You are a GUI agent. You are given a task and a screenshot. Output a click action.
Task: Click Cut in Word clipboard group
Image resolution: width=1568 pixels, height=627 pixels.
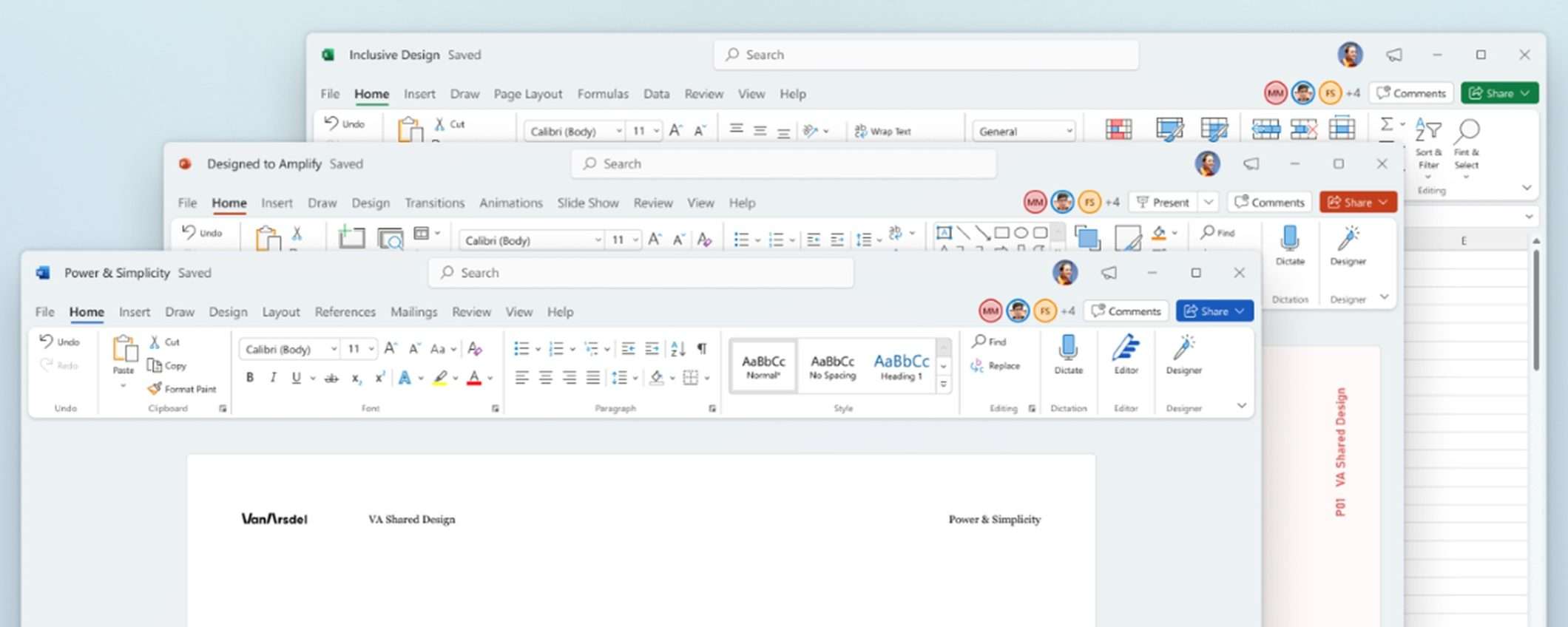tap(165, 342)
